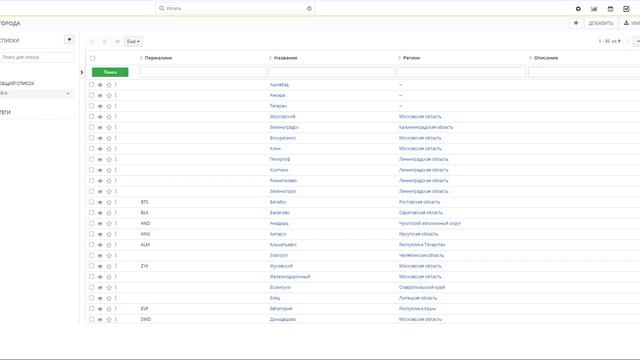Star the Тегеран row as favorite
The width and height of the screenshot is (640, 360).
click(109, 106)
